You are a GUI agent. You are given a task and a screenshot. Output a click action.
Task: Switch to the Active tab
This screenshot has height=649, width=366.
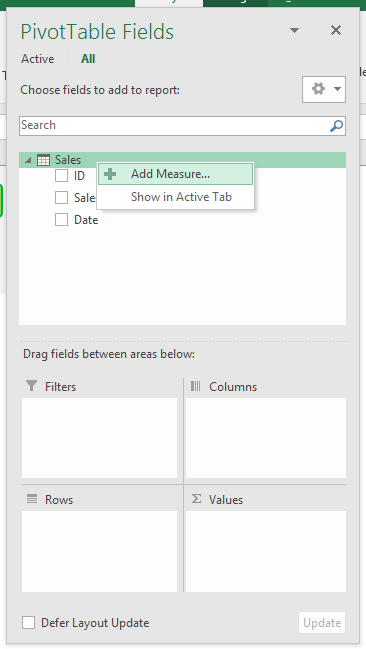[x=38, y=59]
